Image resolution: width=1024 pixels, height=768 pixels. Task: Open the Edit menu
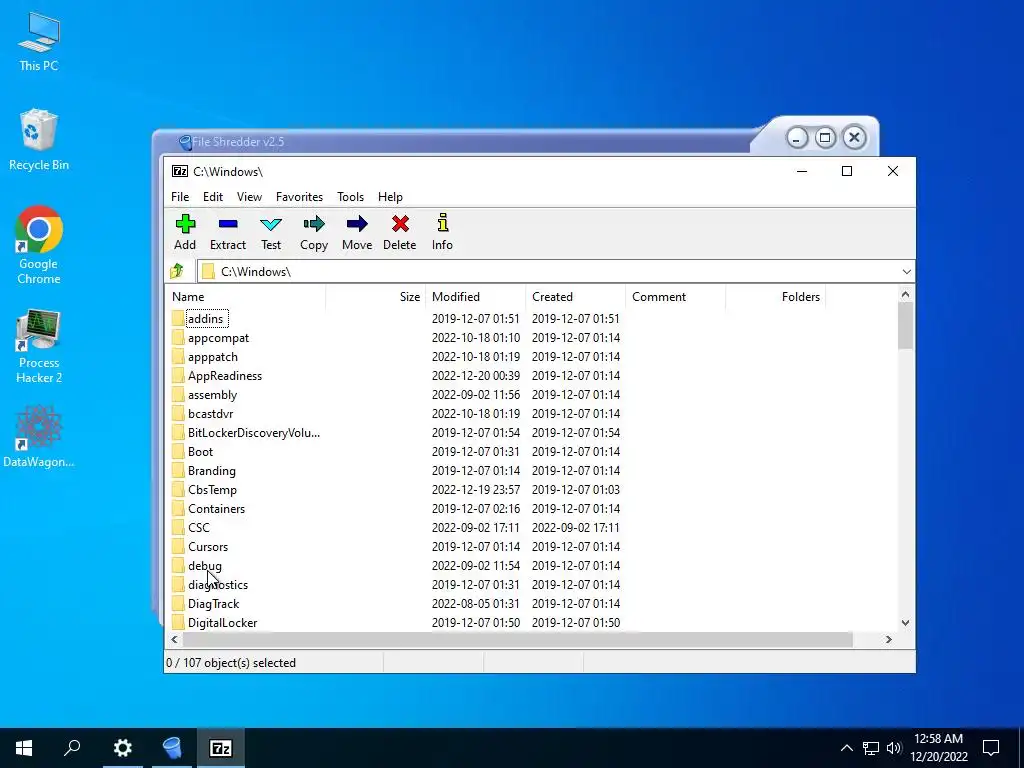[213, 197]
